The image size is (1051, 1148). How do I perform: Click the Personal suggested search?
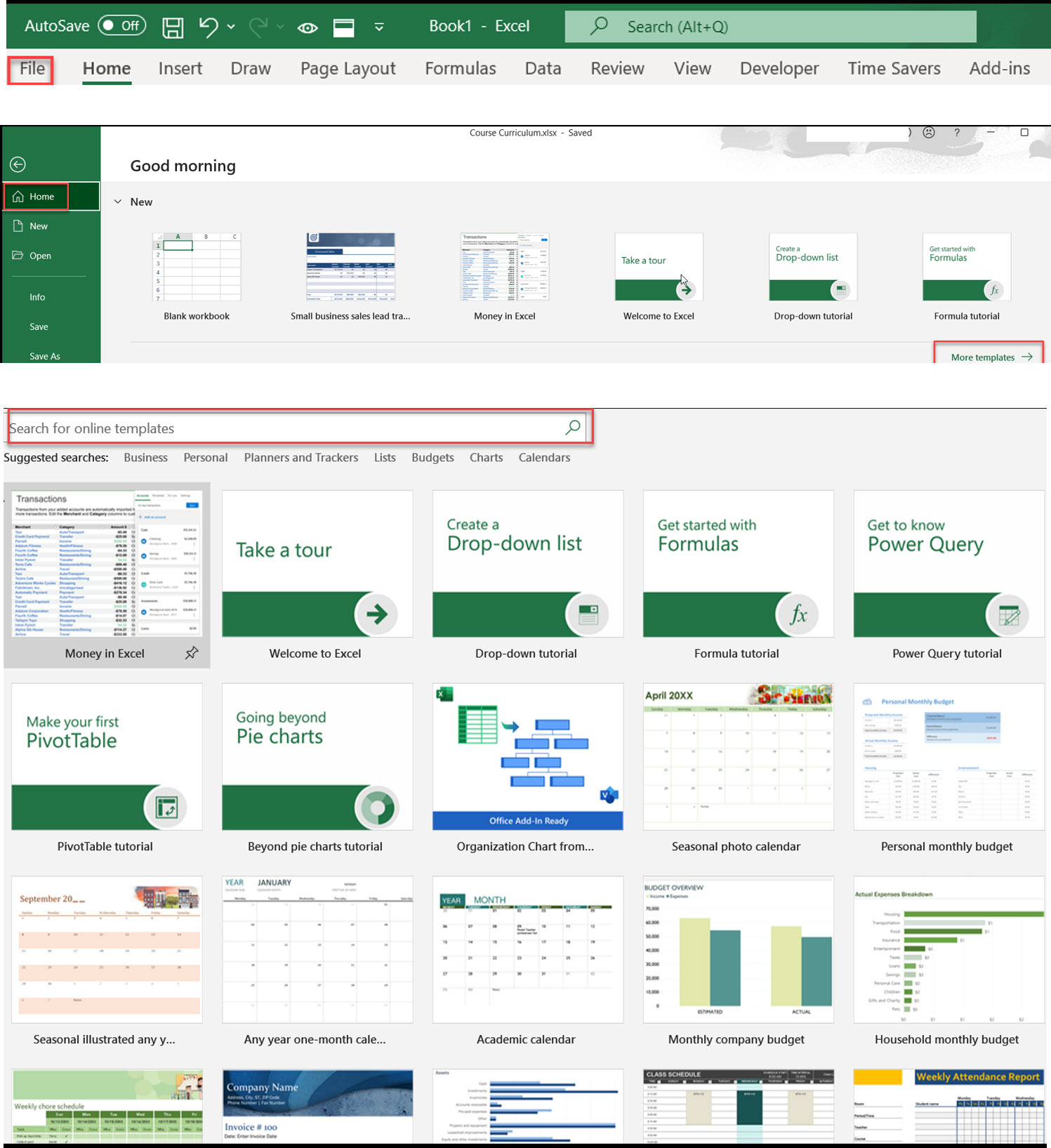point(205,458)
